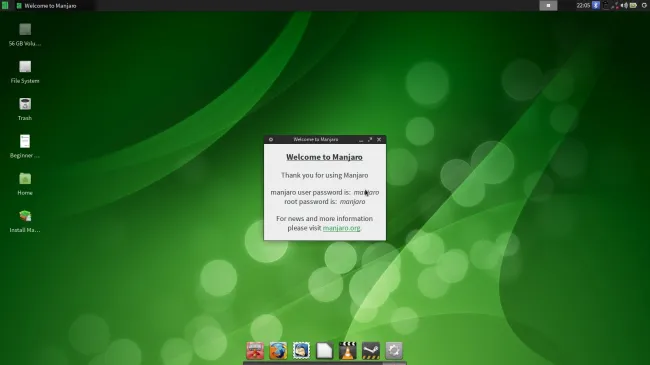Click the For news and more information text

pos(324,218)
